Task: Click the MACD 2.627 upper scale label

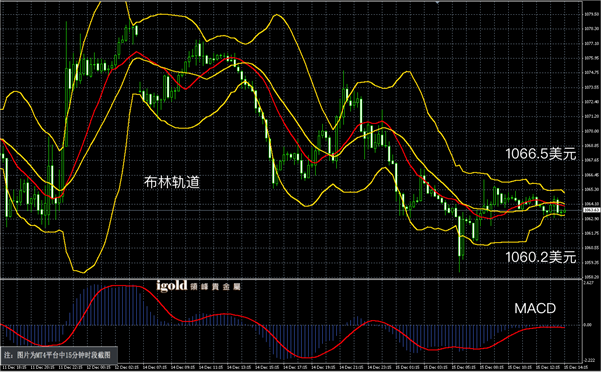Action: click(x=589, y=282)
